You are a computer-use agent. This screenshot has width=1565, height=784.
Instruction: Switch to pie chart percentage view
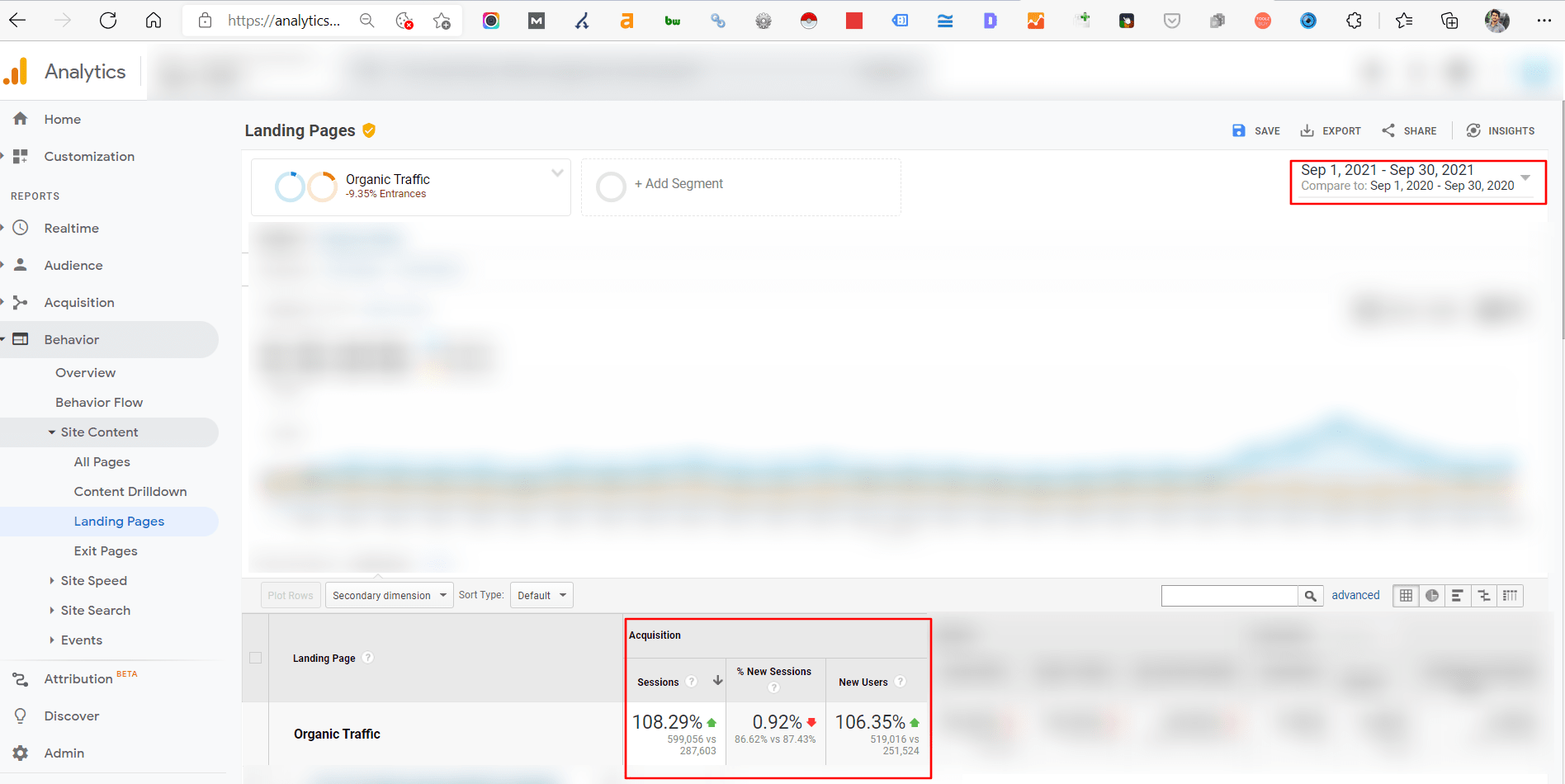(x=1432, y=596)
